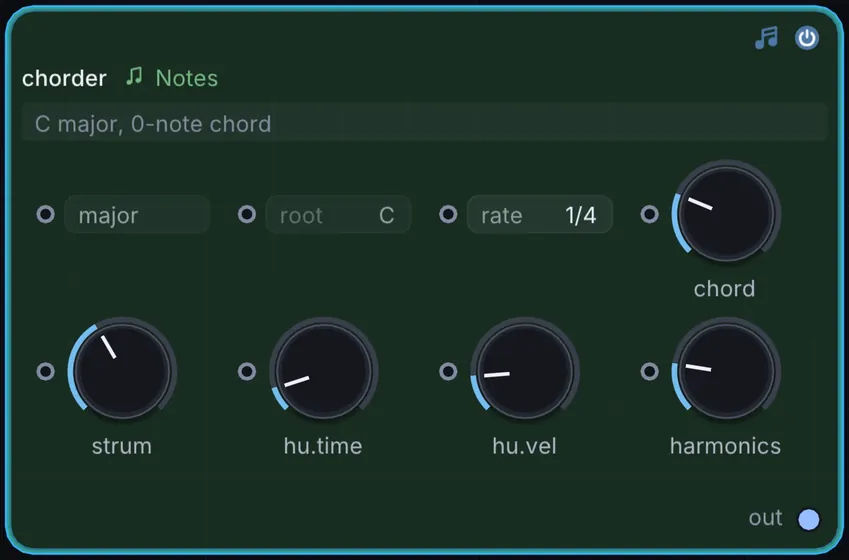Click the modulation port next to rate

(x=448, y=214)
